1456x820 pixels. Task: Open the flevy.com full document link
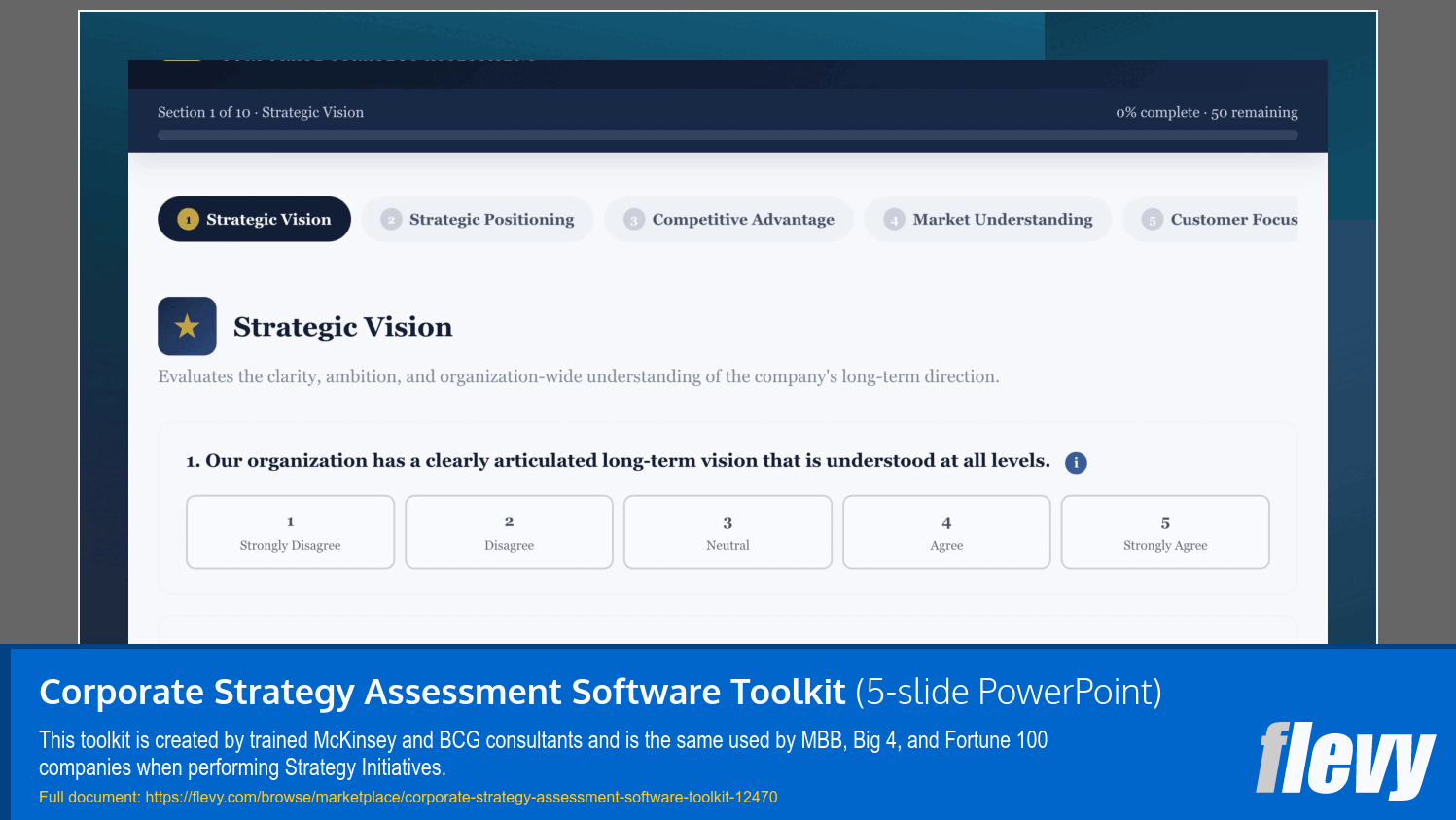pos(461,797)
